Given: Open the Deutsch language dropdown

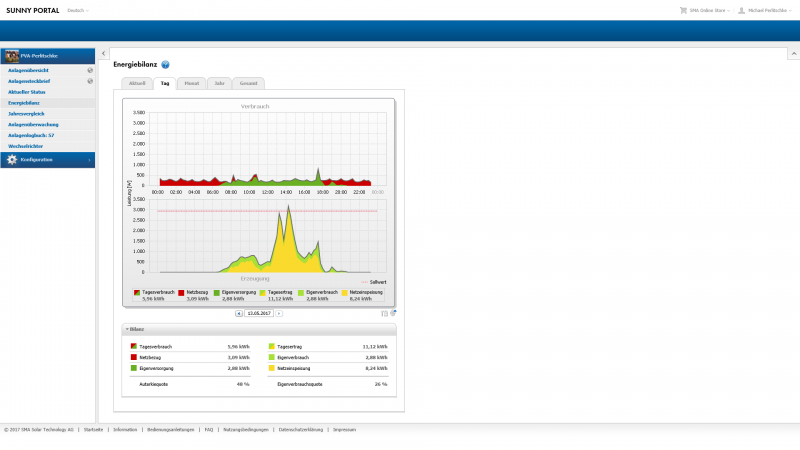Looking at the screenshot, I should click(78, 10).
